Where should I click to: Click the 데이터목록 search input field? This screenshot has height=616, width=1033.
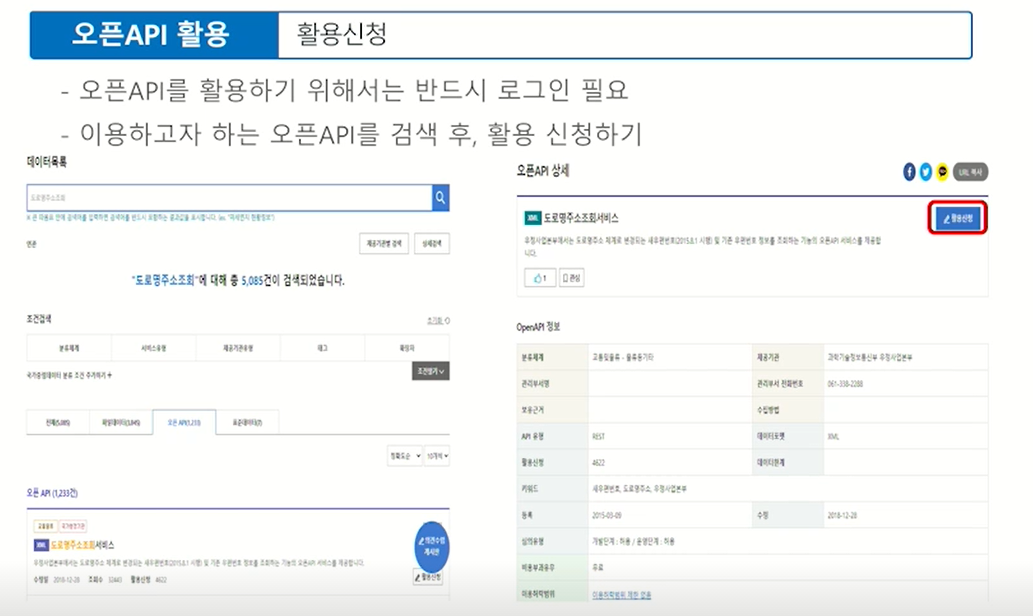229,198
